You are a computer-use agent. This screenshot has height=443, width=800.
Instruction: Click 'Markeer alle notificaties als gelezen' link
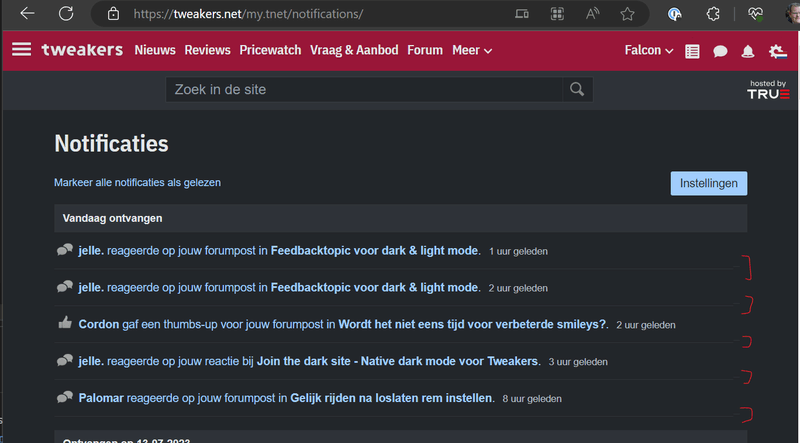(137, 183)
